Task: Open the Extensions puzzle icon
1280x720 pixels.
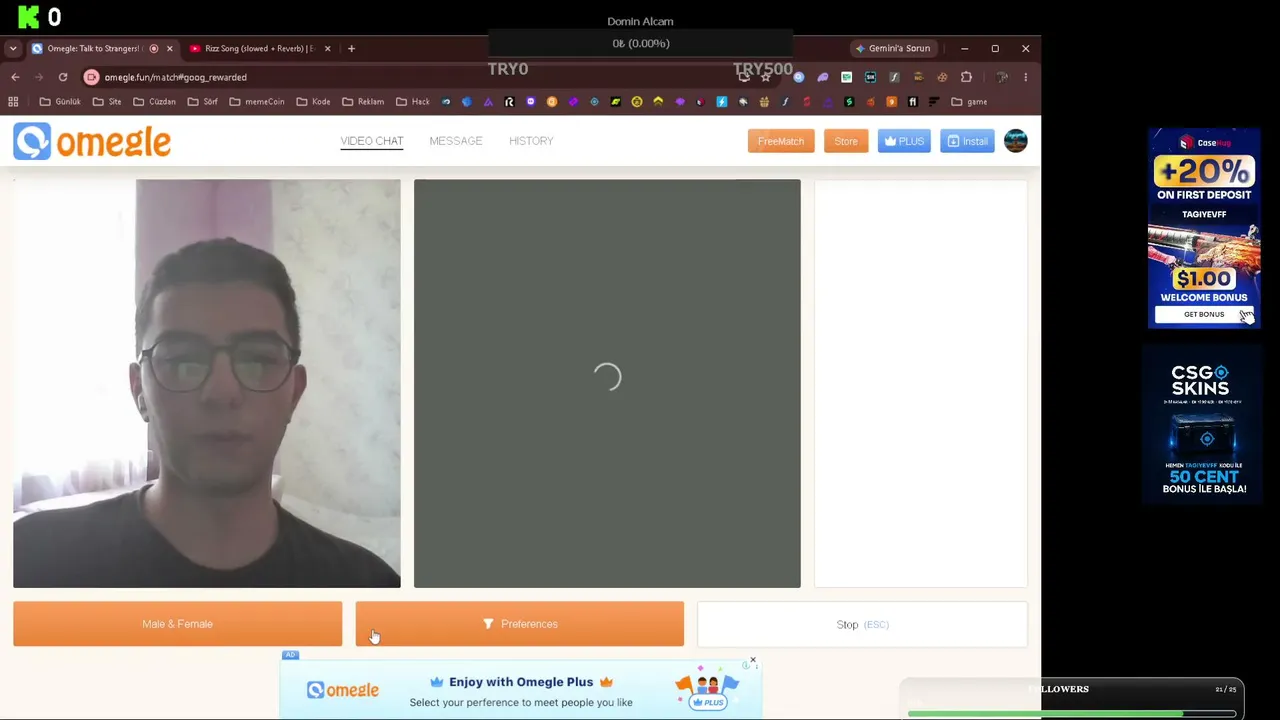Action: 966,77
